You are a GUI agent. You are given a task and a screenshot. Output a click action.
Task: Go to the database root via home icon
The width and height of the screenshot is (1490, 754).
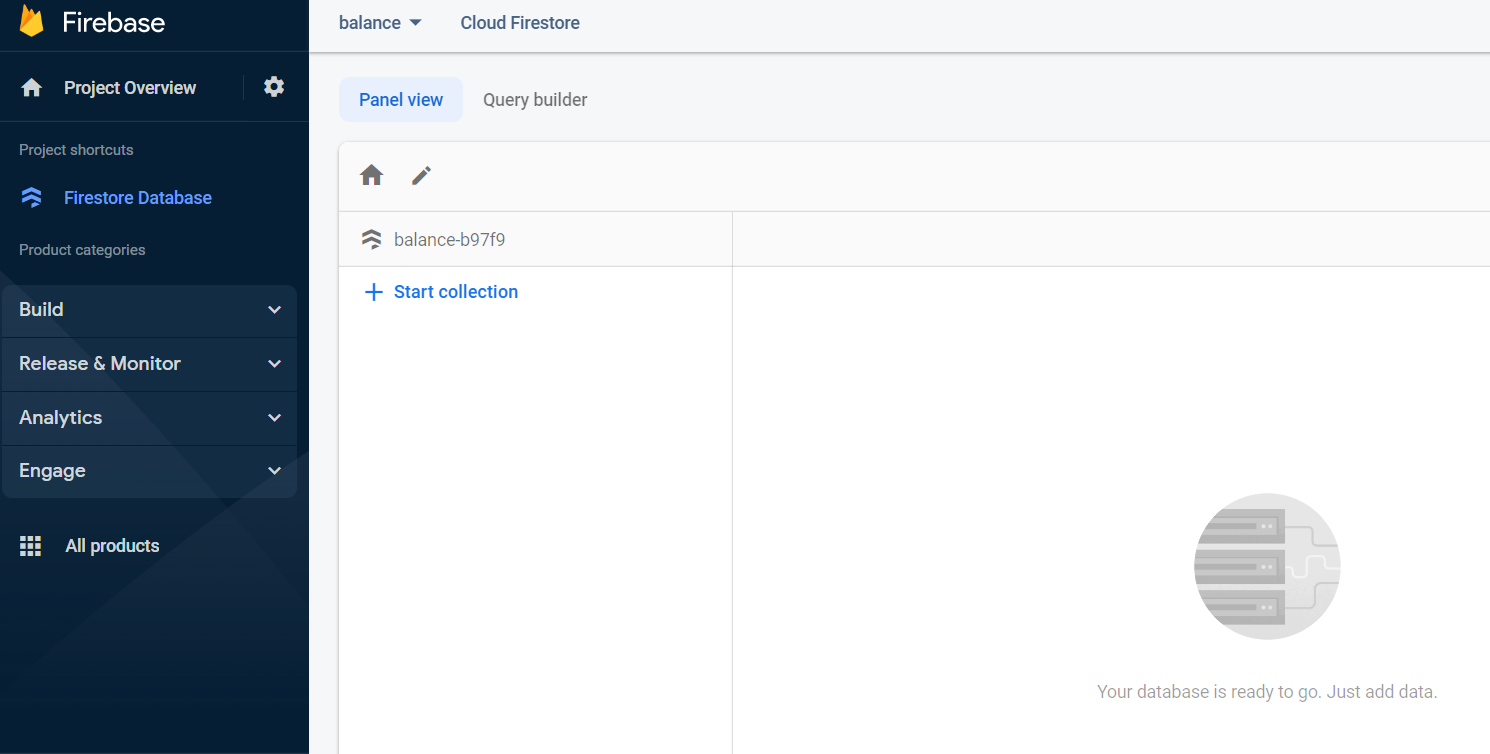(372, 176)
